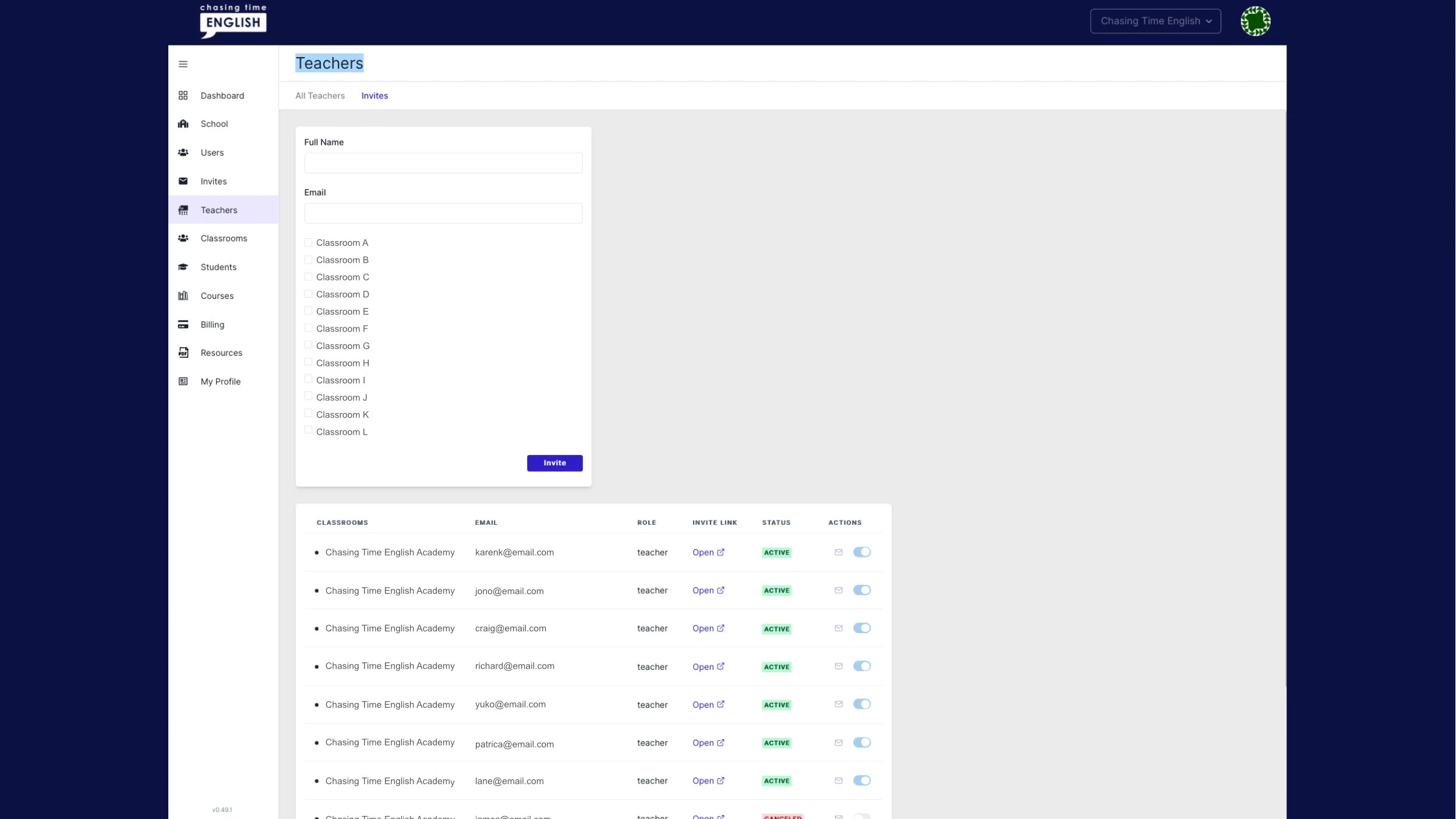Click the user avatar in header
1456x819 pixels.
coord(1254,22)
